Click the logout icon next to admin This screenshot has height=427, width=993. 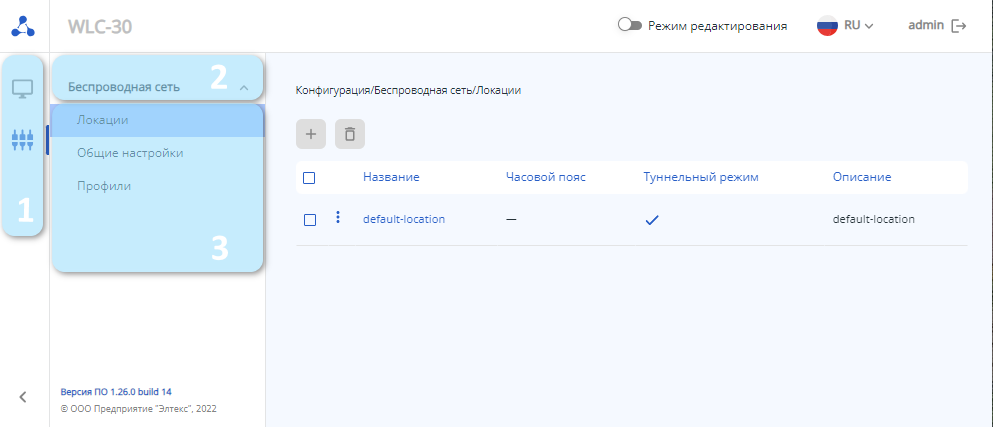(x=960, y=26)
